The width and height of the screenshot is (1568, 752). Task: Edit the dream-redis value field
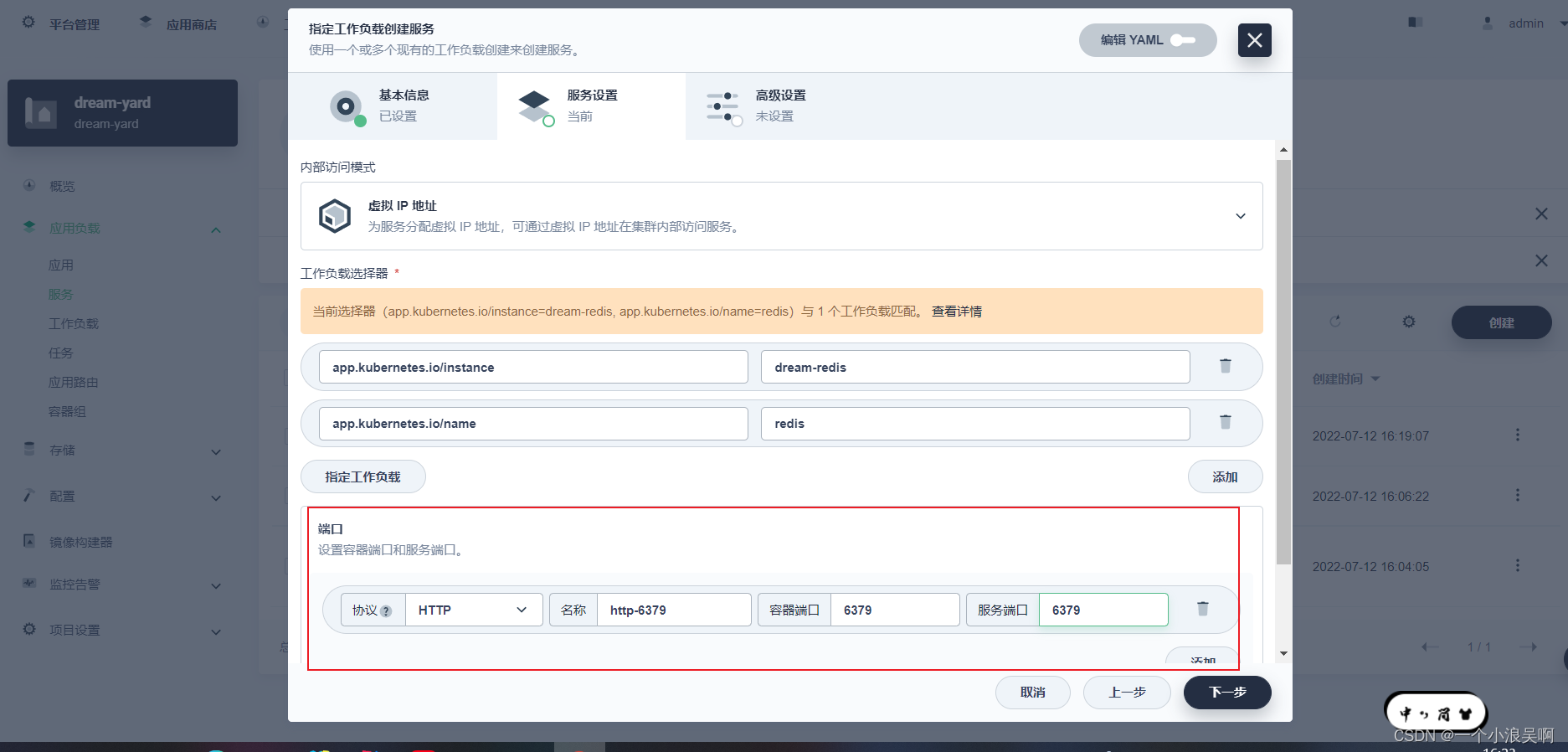[x=975, y=367]
